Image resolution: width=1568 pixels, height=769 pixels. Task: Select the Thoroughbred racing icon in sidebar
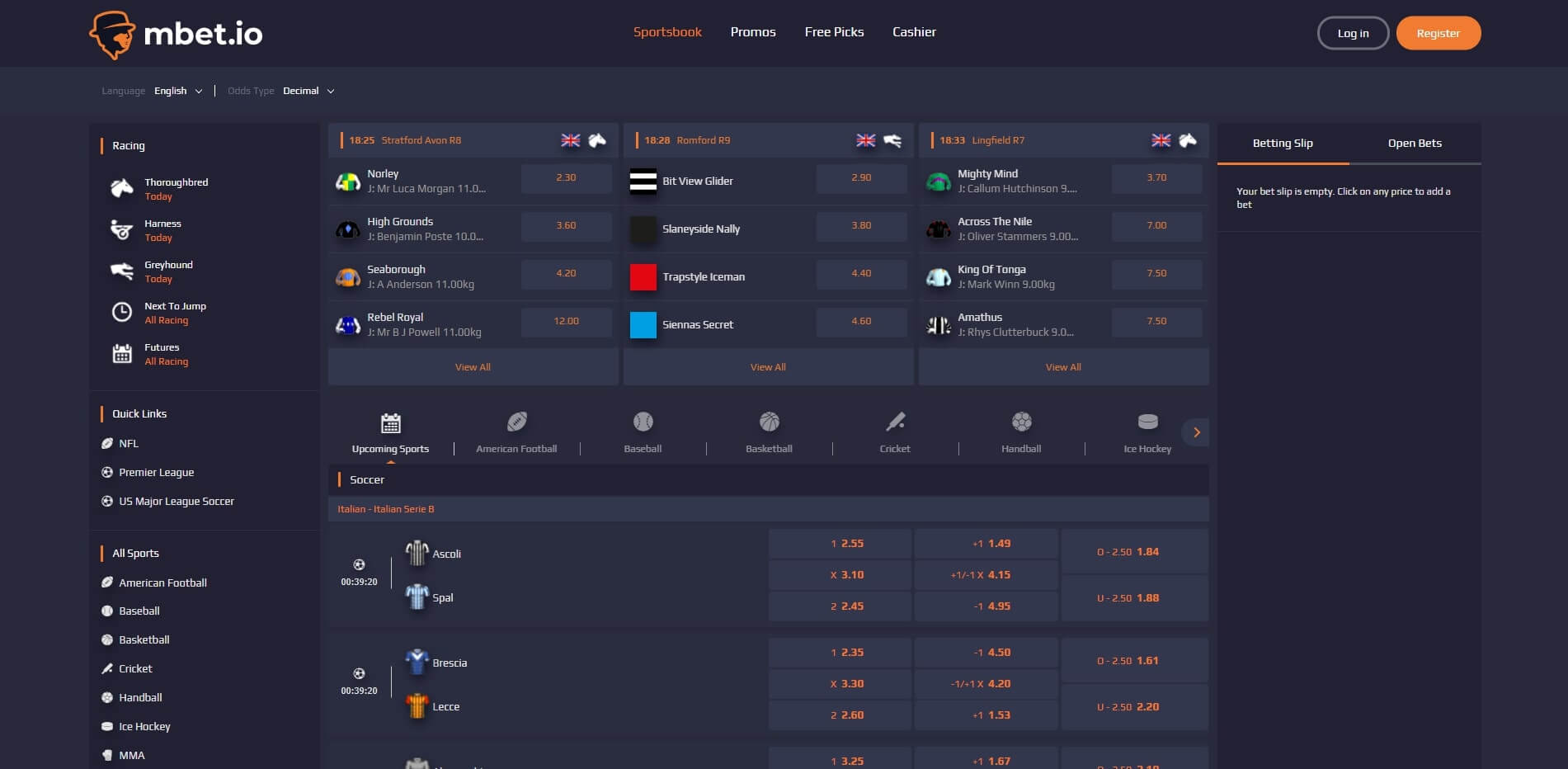click(x=122, y=188)
